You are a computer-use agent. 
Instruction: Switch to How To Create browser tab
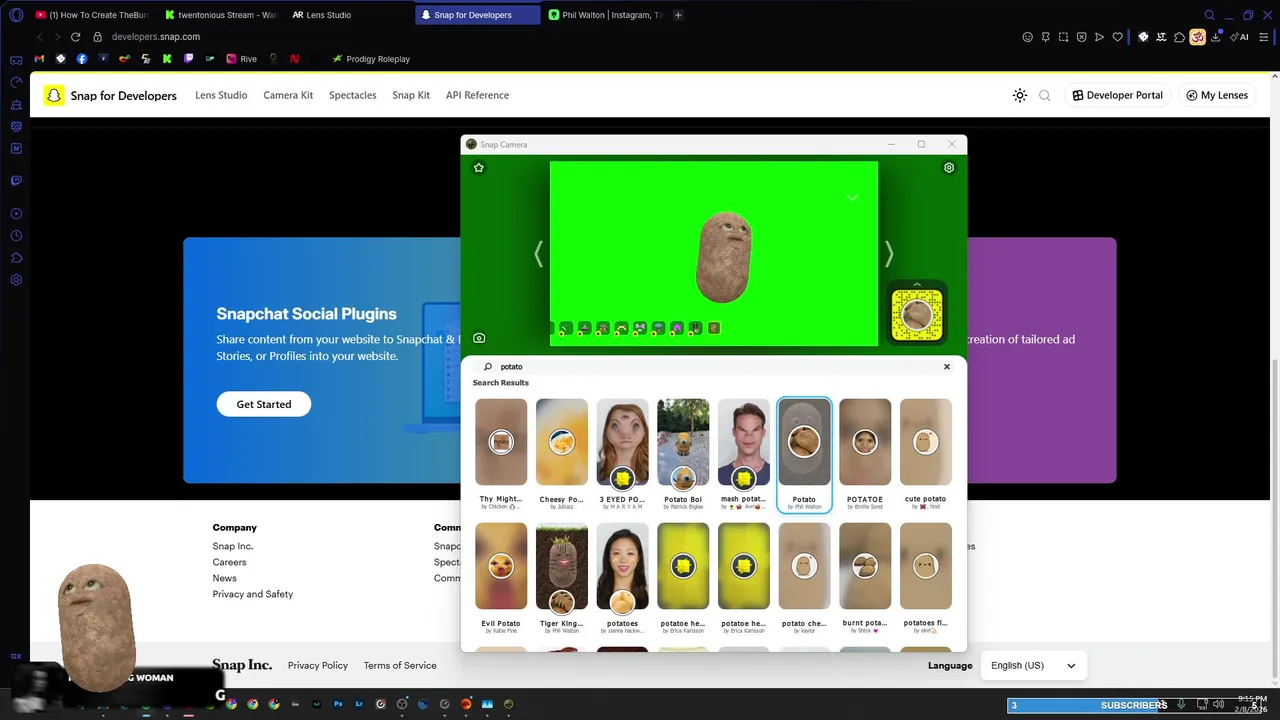[x=90, y=15]
